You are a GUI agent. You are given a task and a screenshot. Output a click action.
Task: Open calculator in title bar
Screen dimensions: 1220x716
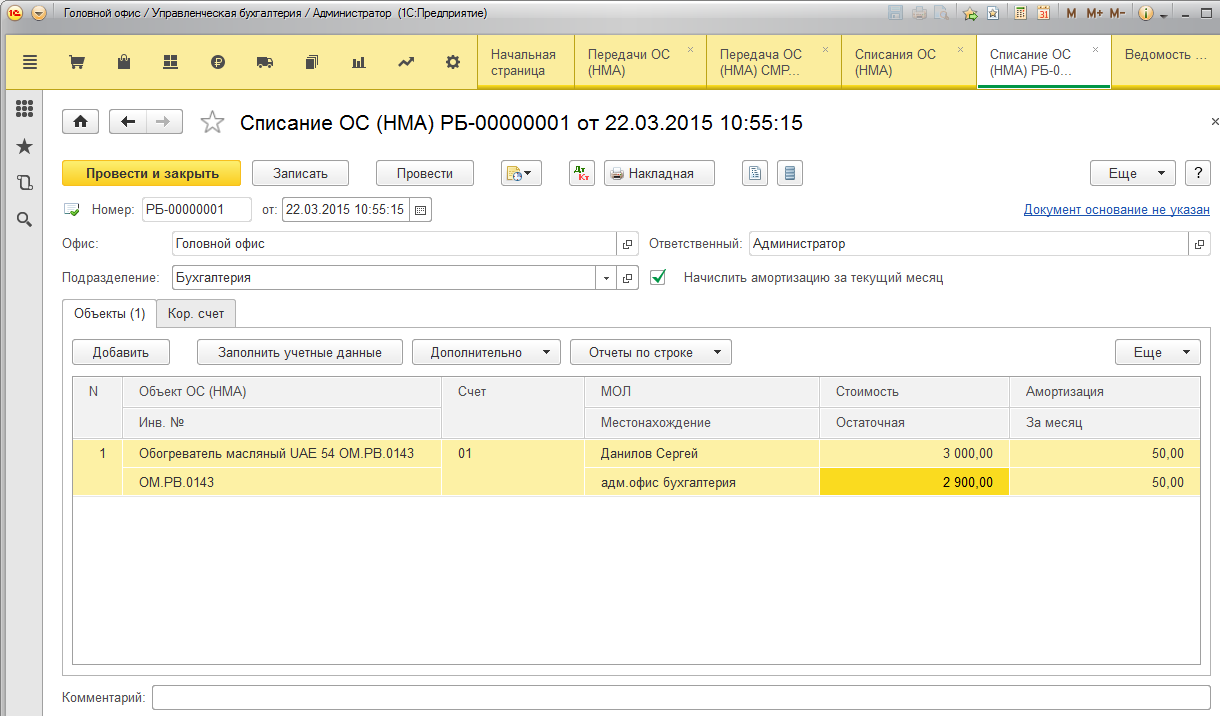point(1020,14)
